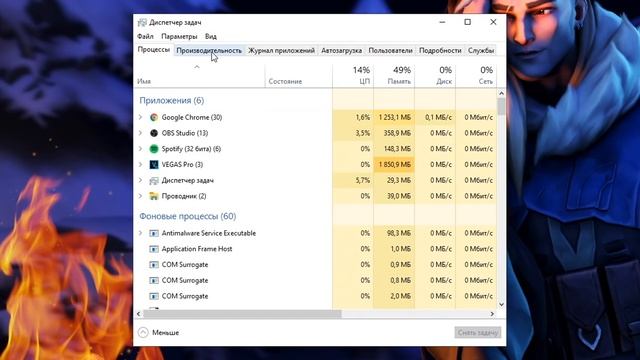
Task: Expand the Диспетчер задач process row
Action: 140,180
